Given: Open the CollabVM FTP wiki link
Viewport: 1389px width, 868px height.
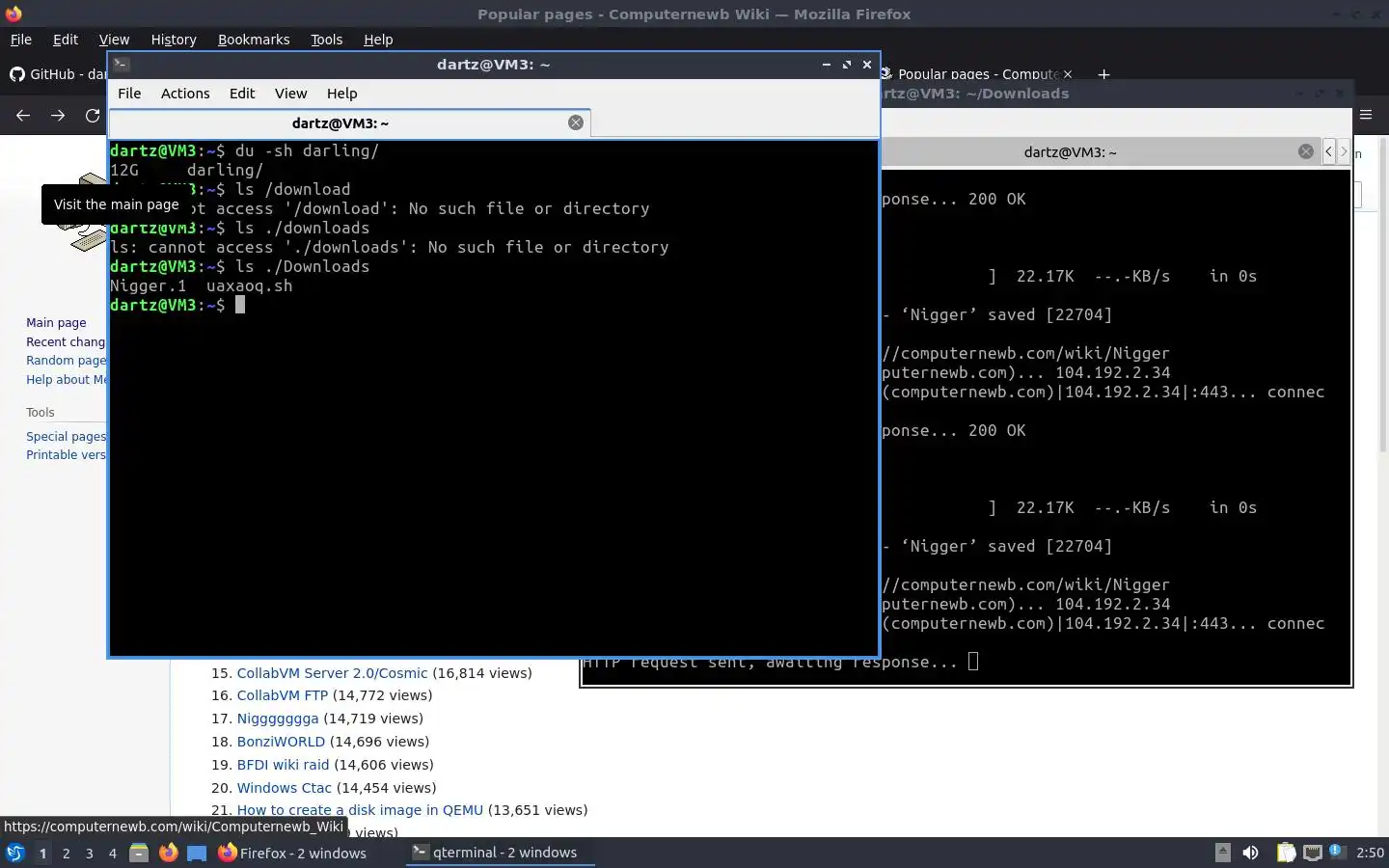Looking at the screenshot, I should pyautogui.click(x=283, y=695).
